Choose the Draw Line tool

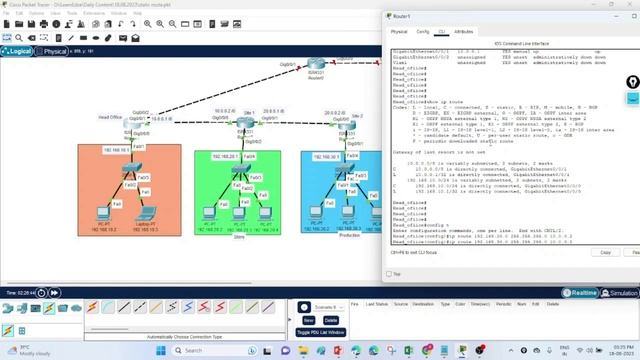coord(71,38)
